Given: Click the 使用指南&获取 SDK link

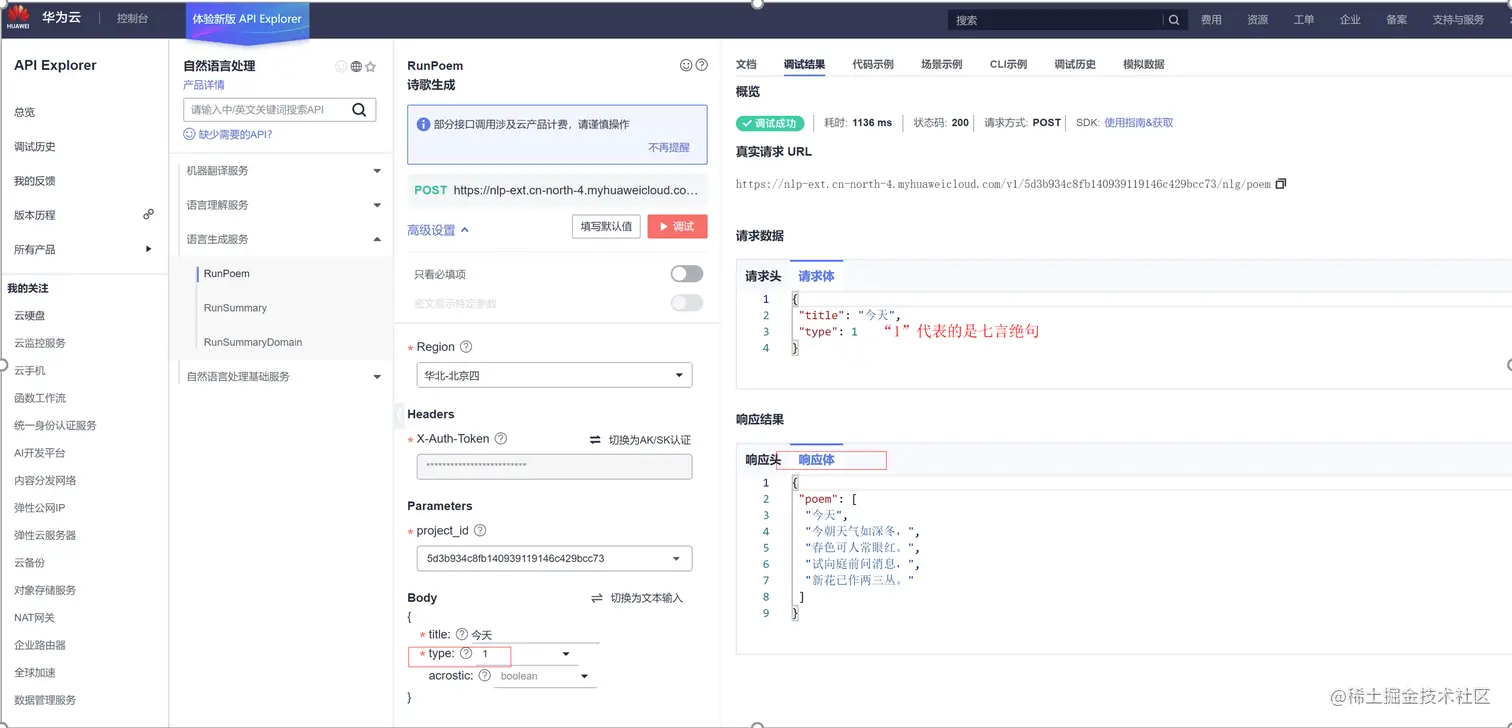Looking at the screenshot, I should [x=1138, y=123].
